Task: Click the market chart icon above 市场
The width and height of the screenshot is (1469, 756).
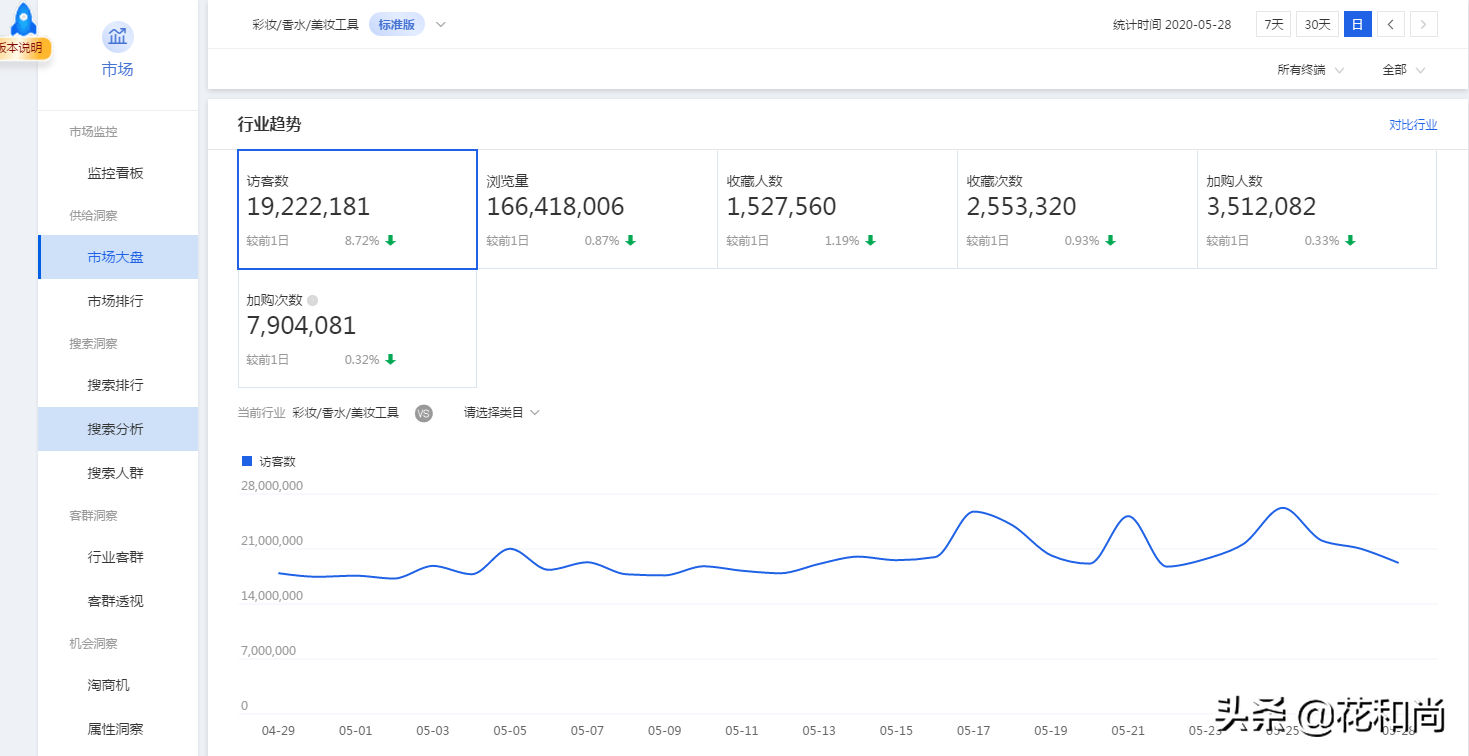Action: [x=117, y=38]
